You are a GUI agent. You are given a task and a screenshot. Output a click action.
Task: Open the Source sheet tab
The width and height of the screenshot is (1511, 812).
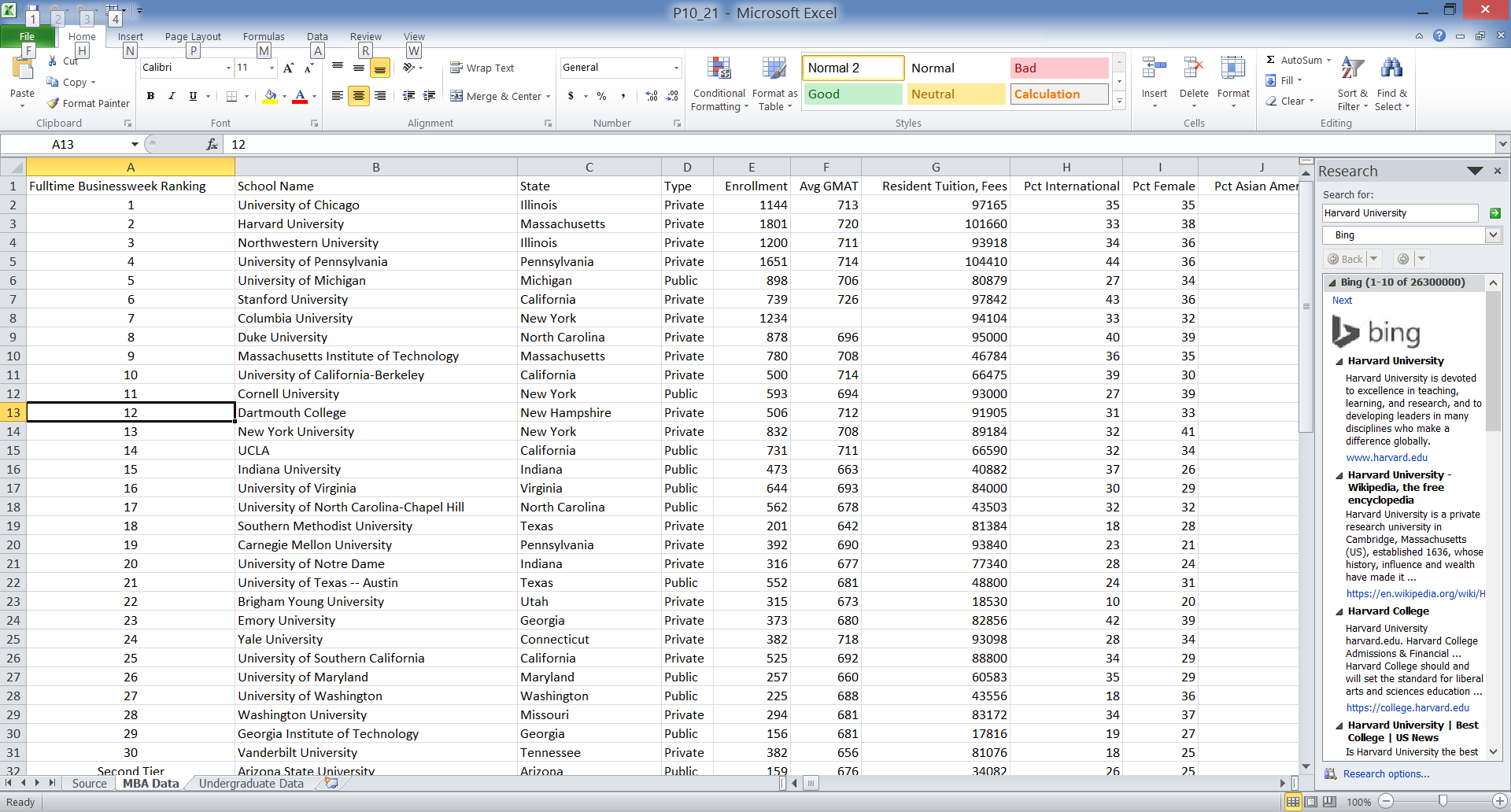[90, 783]
